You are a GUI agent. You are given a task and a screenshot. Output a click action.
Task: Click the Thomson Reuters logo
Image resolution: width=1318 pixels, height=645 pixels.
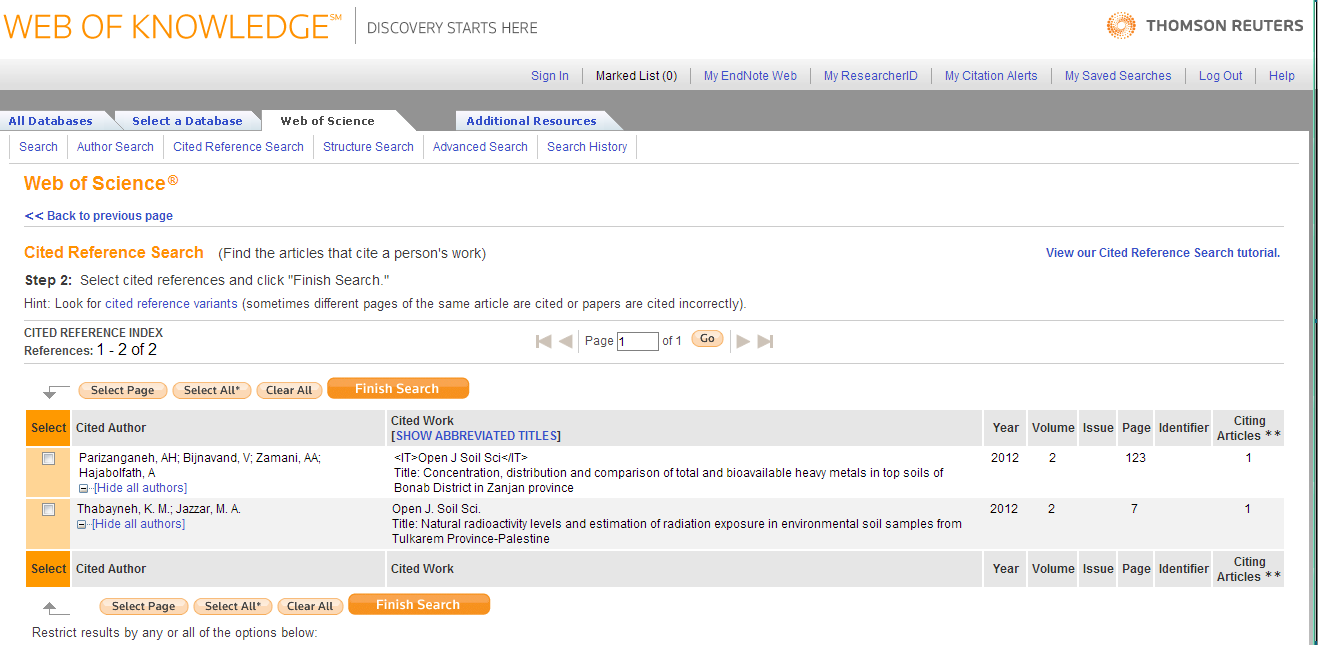1205,26
